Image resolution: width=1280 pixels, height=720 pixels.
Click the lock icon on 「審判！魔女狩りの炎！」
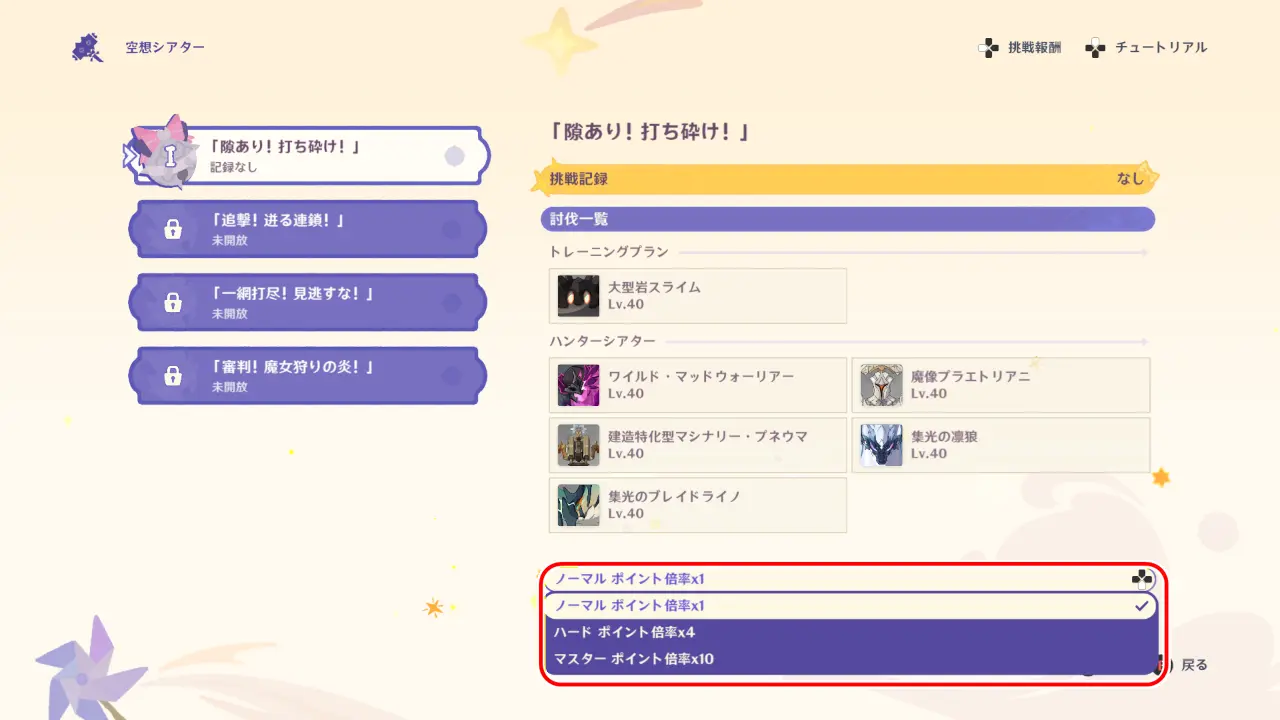[x=173, y=376]
